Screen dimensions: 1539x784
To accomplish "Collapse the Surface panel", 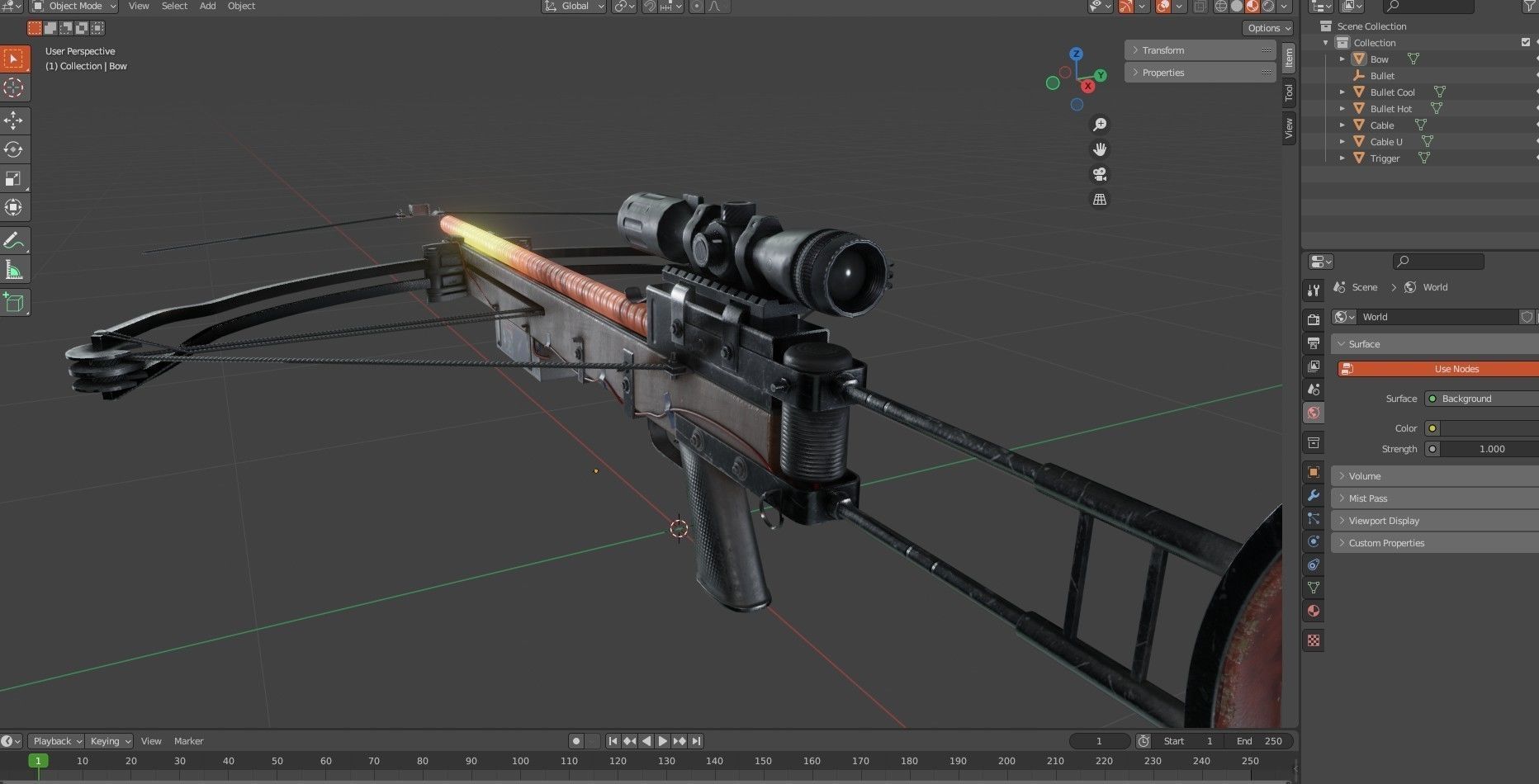I will tap(1435, 344).
